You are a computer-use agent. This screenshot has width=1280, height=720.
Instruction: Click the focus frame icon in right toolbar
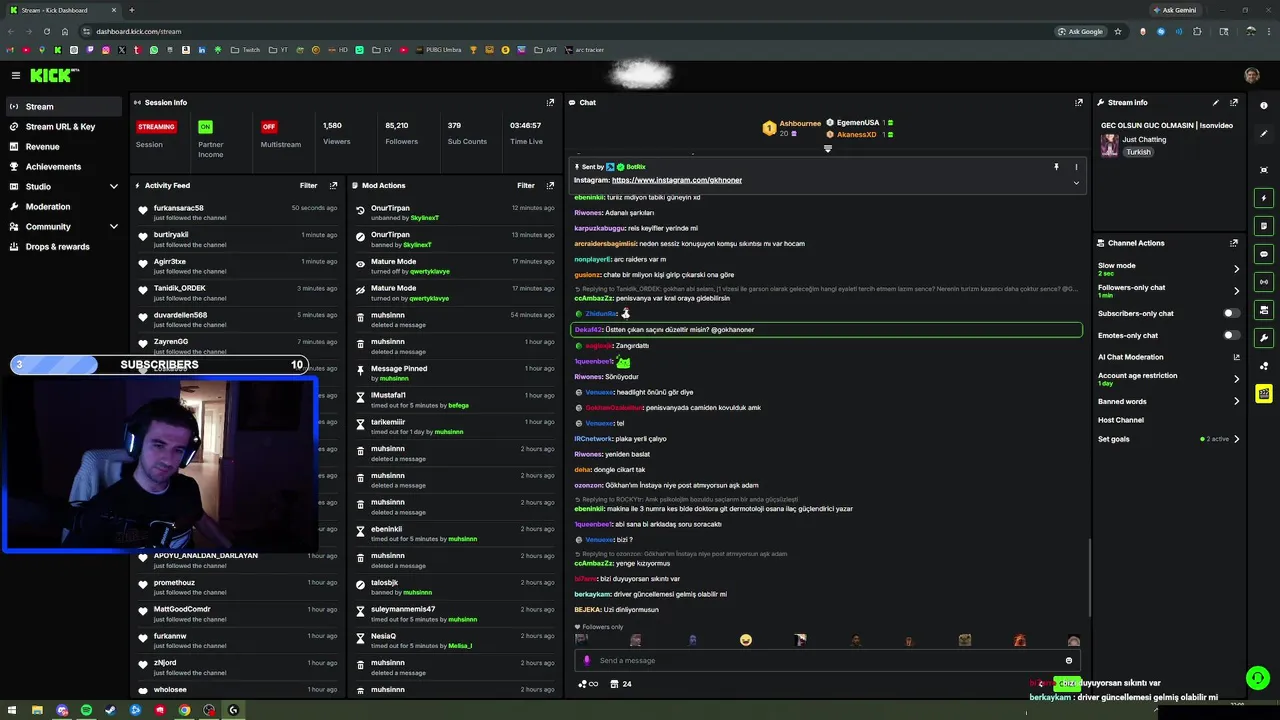click(1264, 170)
